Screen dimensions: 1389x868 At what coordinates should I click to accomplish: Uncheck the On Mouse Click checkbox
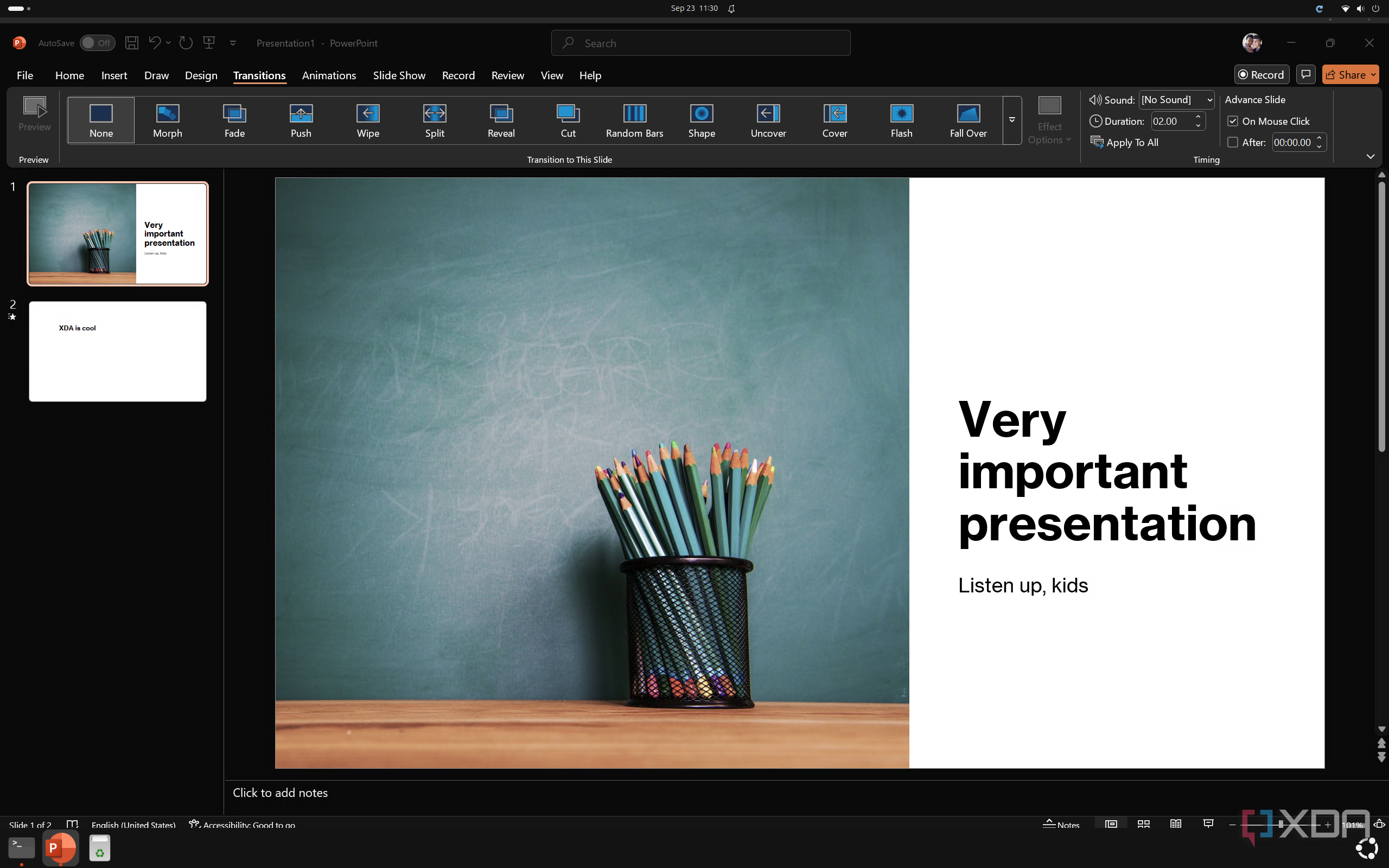point(1232,121)
